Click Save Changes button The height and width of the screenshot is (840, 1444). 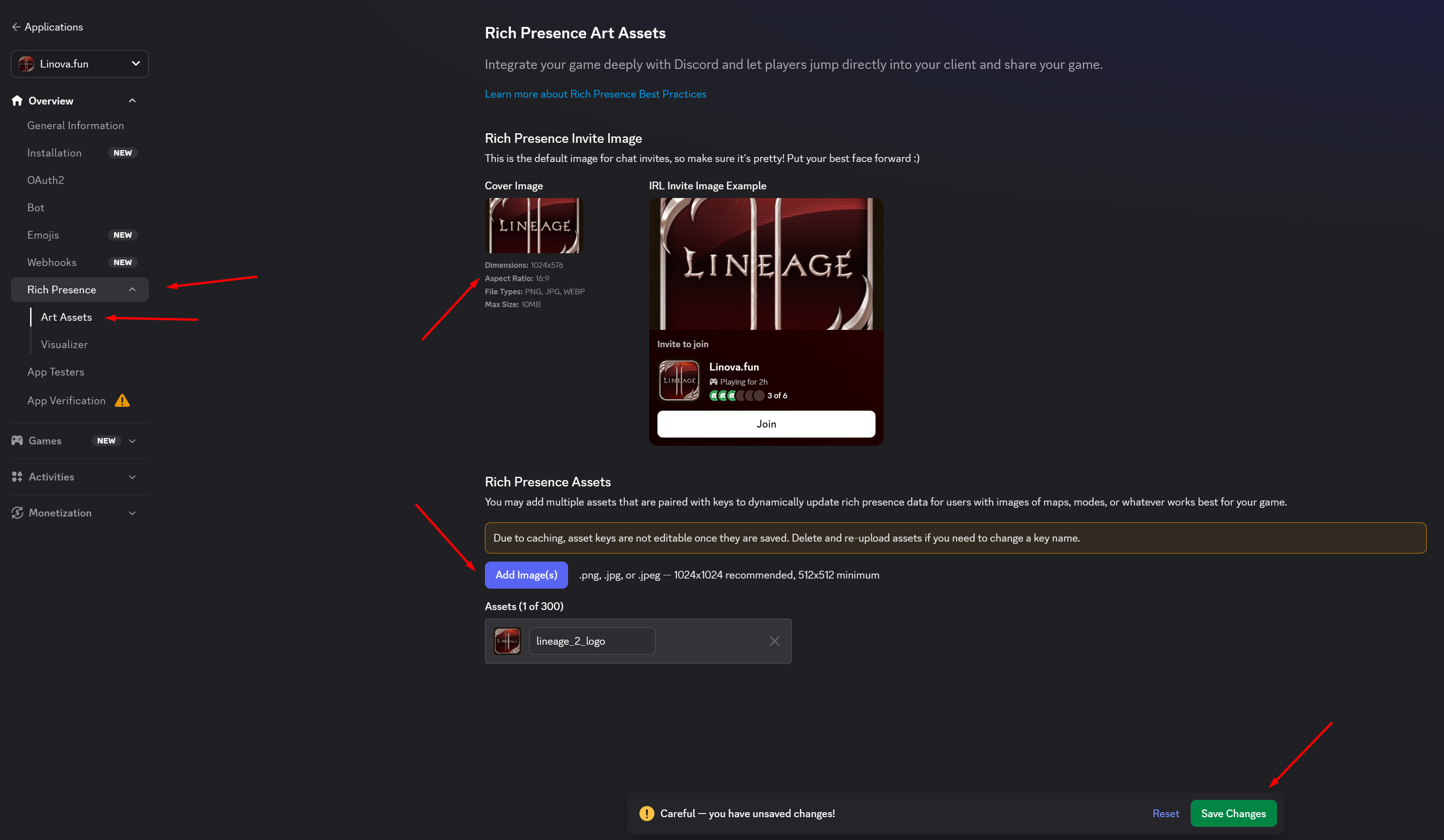1233,814
